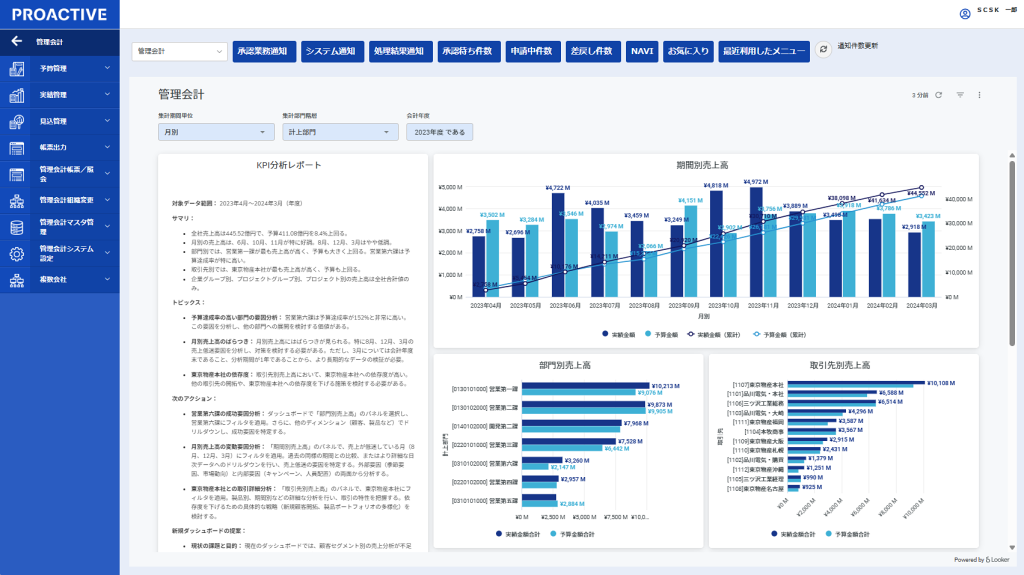Open the 集計期間単位 月別 dropdown
The height and width of the screenshot is (575, 1024).
coord(215,132)
